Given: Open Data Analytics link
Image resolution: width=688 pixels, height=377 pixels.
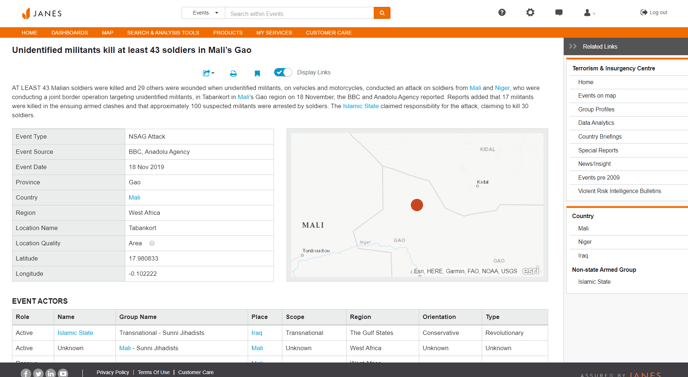Looking at the screenshot, I should [596, 123].
